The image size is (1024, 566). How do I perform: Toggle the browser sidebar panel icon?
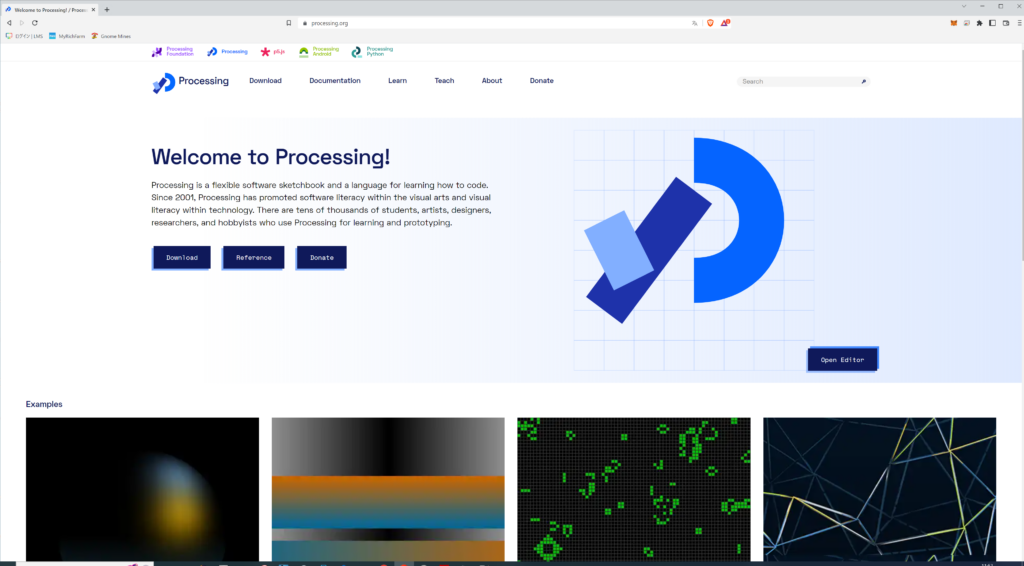992,23
